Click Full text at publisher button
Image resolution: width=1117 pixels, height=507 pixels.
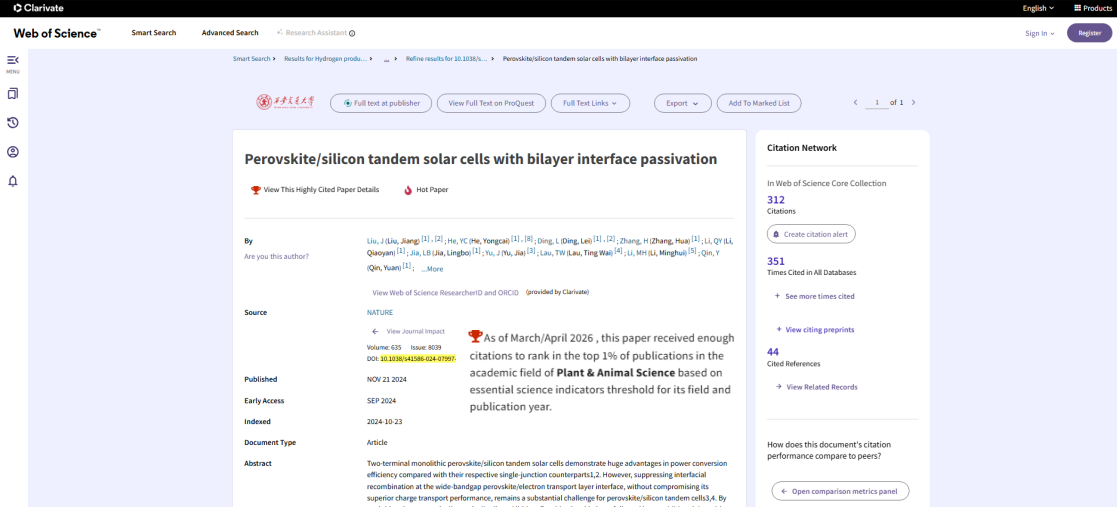click(380, 103)
